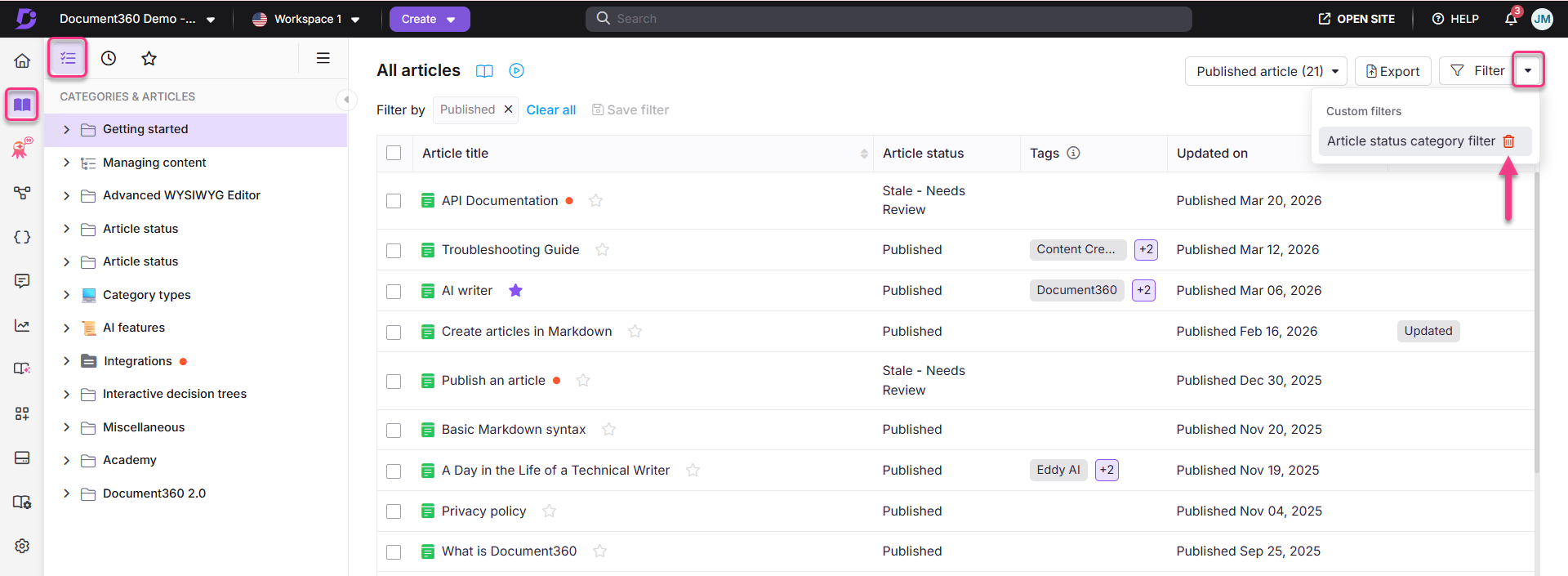The image size is (1568, 576).
Task: Check the Create articles in Markdown checkbox
Action: (394, 332)
